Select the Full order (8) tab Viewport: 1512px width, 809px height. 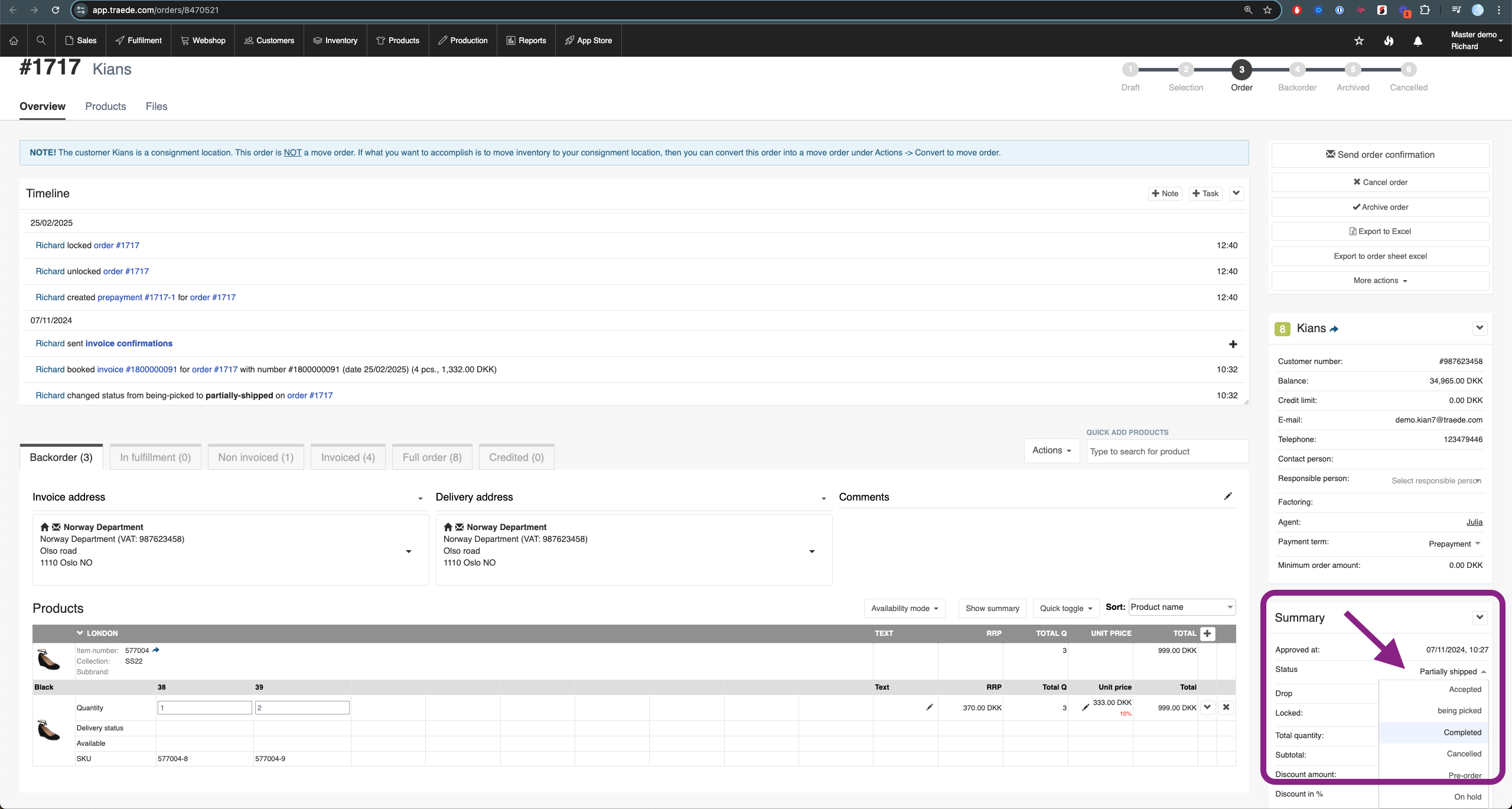pyautogui.click(x=432, y=457)
